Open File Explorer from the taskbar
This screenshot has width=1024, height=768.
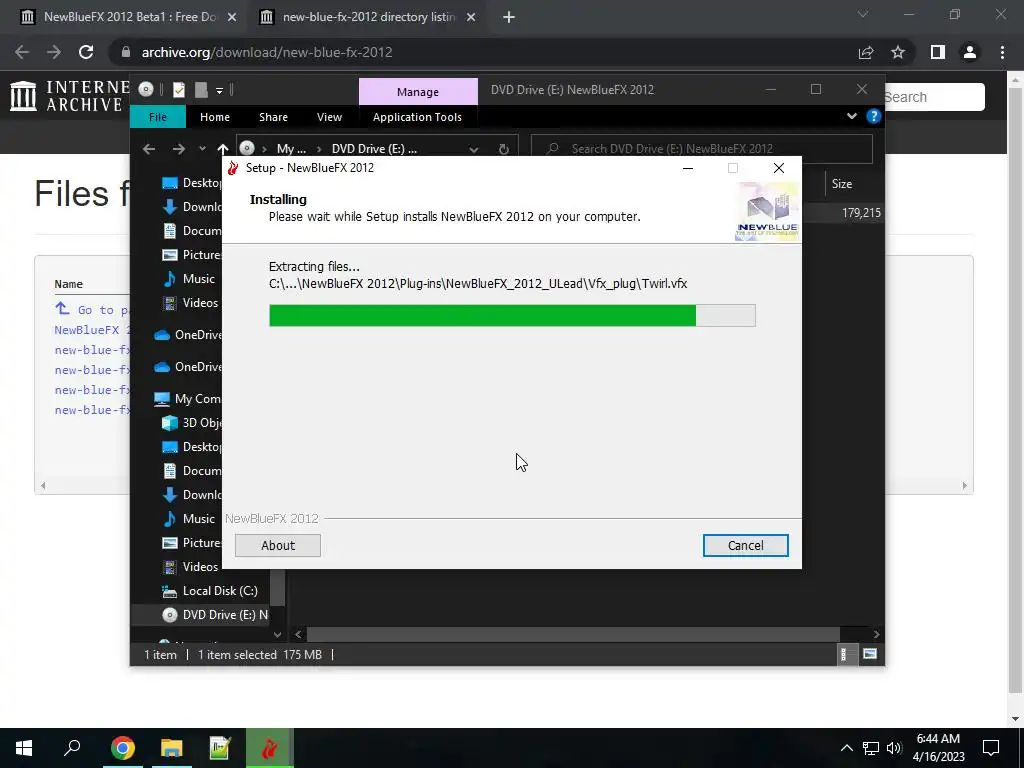[x=172, y=748]
